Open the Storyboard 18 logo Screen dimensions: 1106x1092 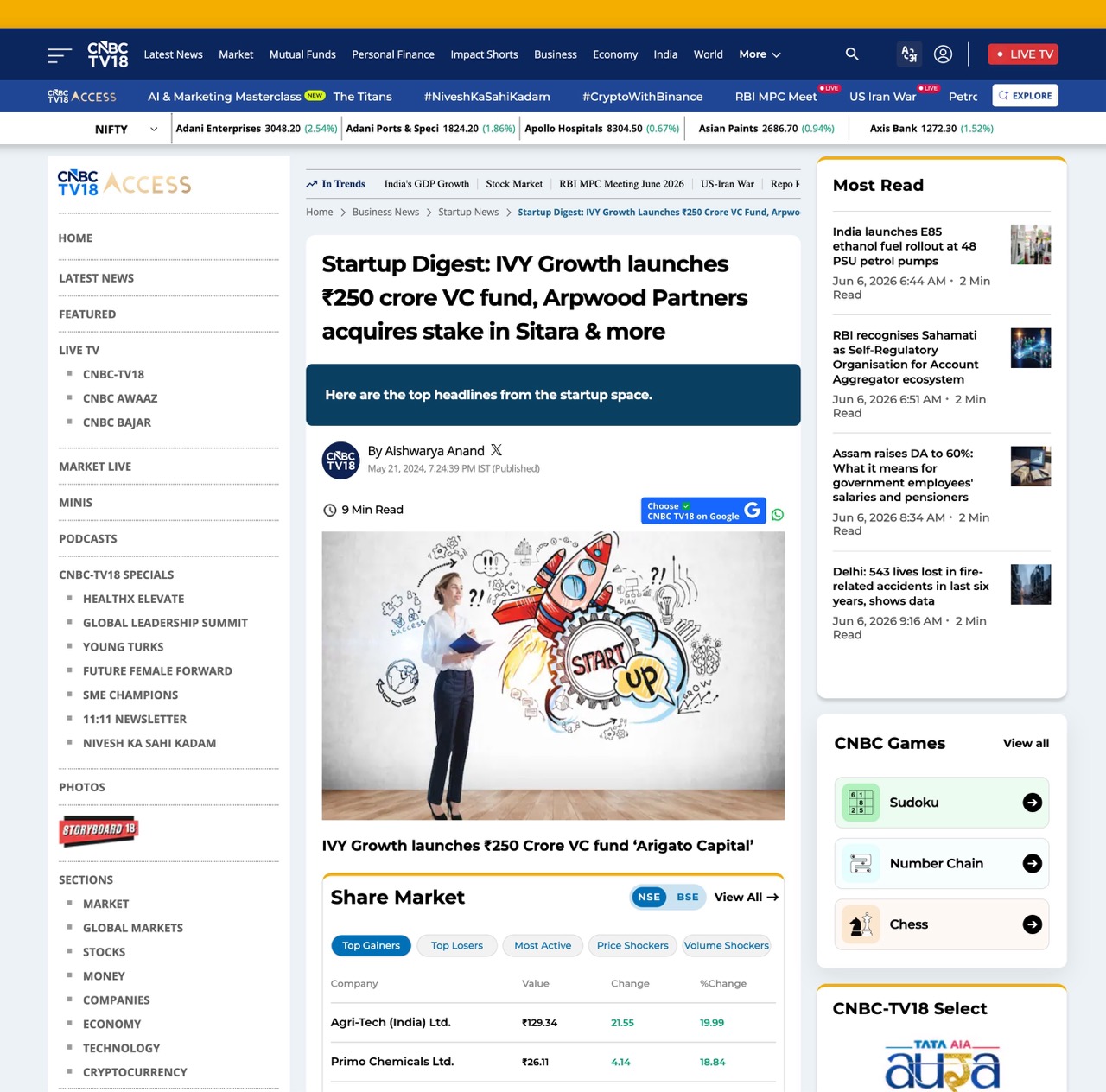[99, 829]
